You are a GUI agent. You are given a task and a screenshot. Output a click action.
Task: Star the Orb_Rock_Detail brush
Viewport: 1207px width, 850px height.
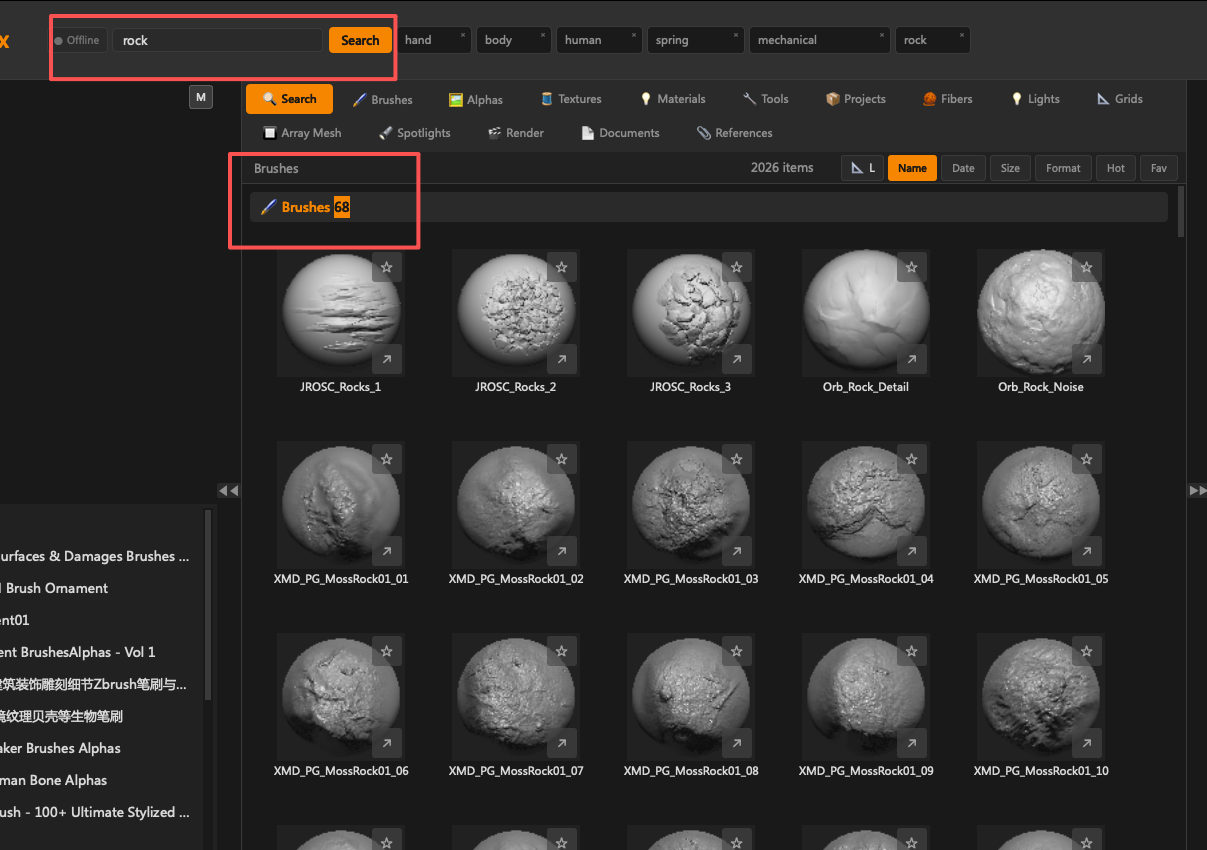[x=911, y=267]
